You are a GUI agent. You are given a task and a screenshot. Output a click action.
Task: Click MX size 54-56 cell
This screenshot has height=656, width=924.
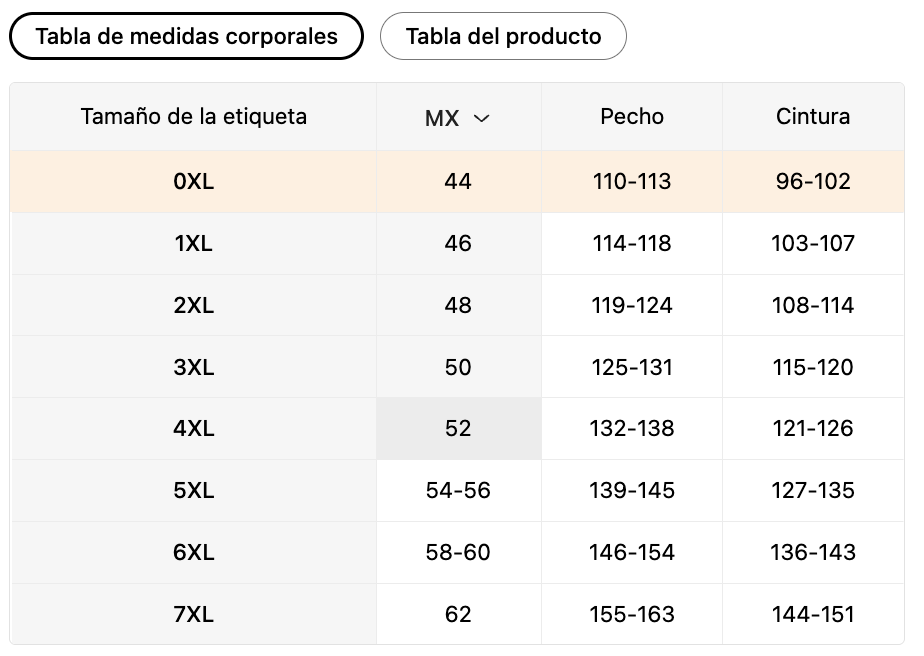[458, 490]
